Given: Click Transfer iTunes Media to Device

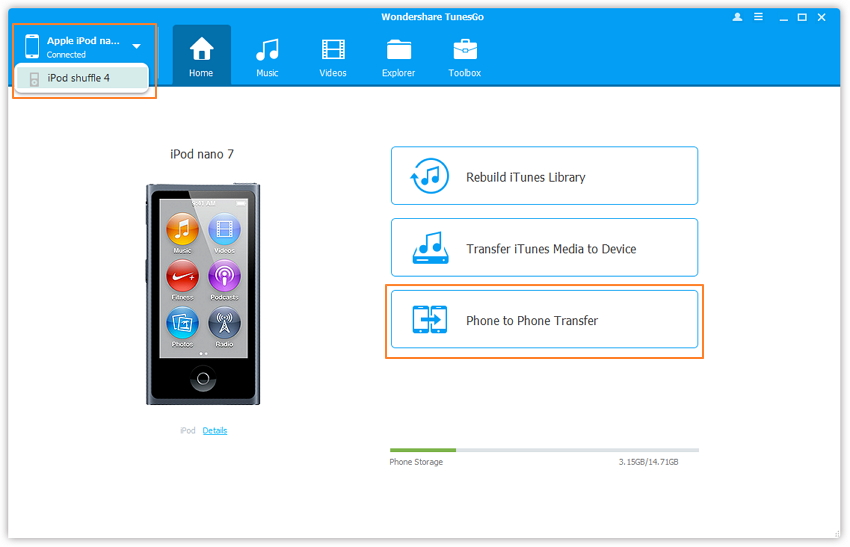Looking at the screenshot, I should pos(544,248).
